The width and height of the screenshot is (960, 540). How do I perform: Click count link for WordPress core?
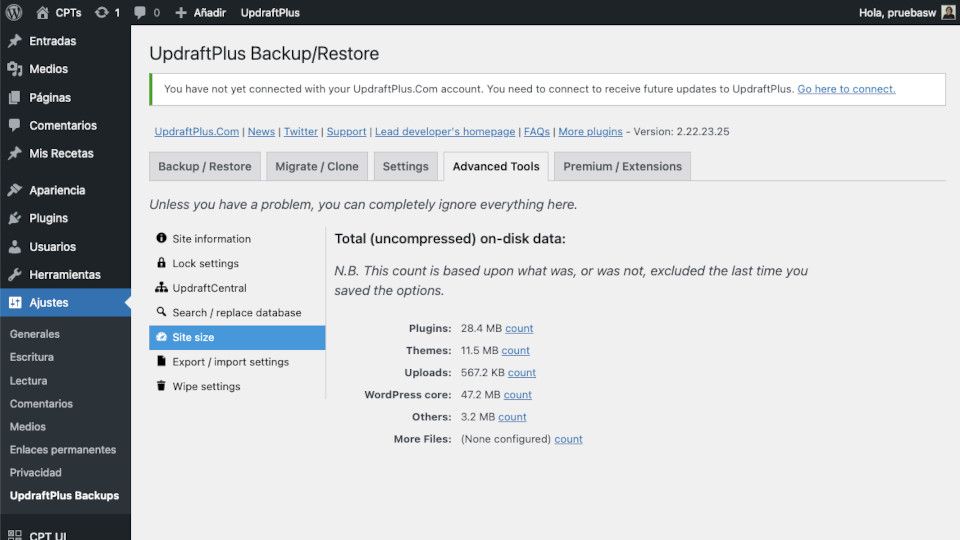tap(517, 394)
